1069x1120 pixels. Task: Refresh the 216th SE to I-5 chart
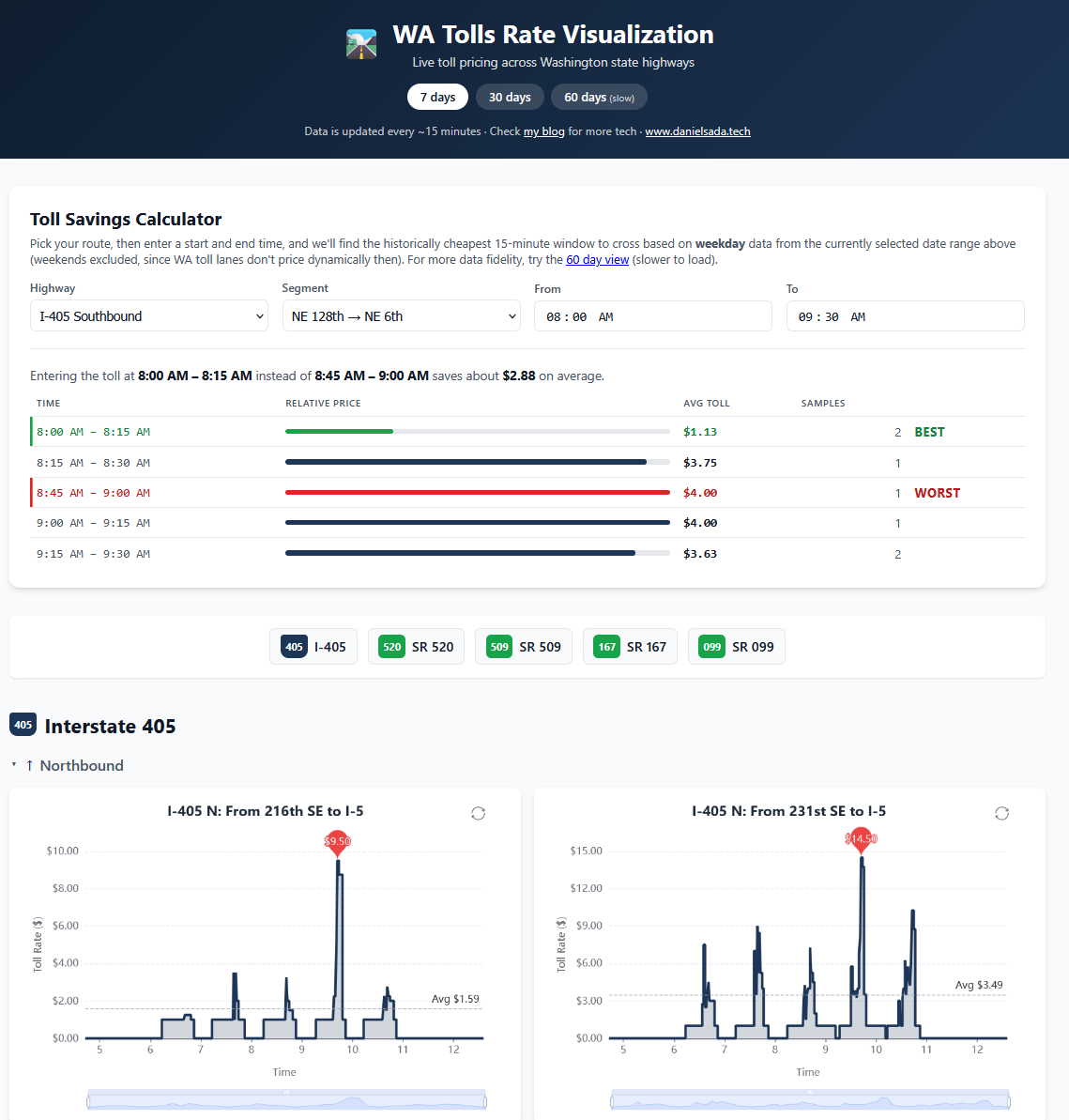click(479, 814)
